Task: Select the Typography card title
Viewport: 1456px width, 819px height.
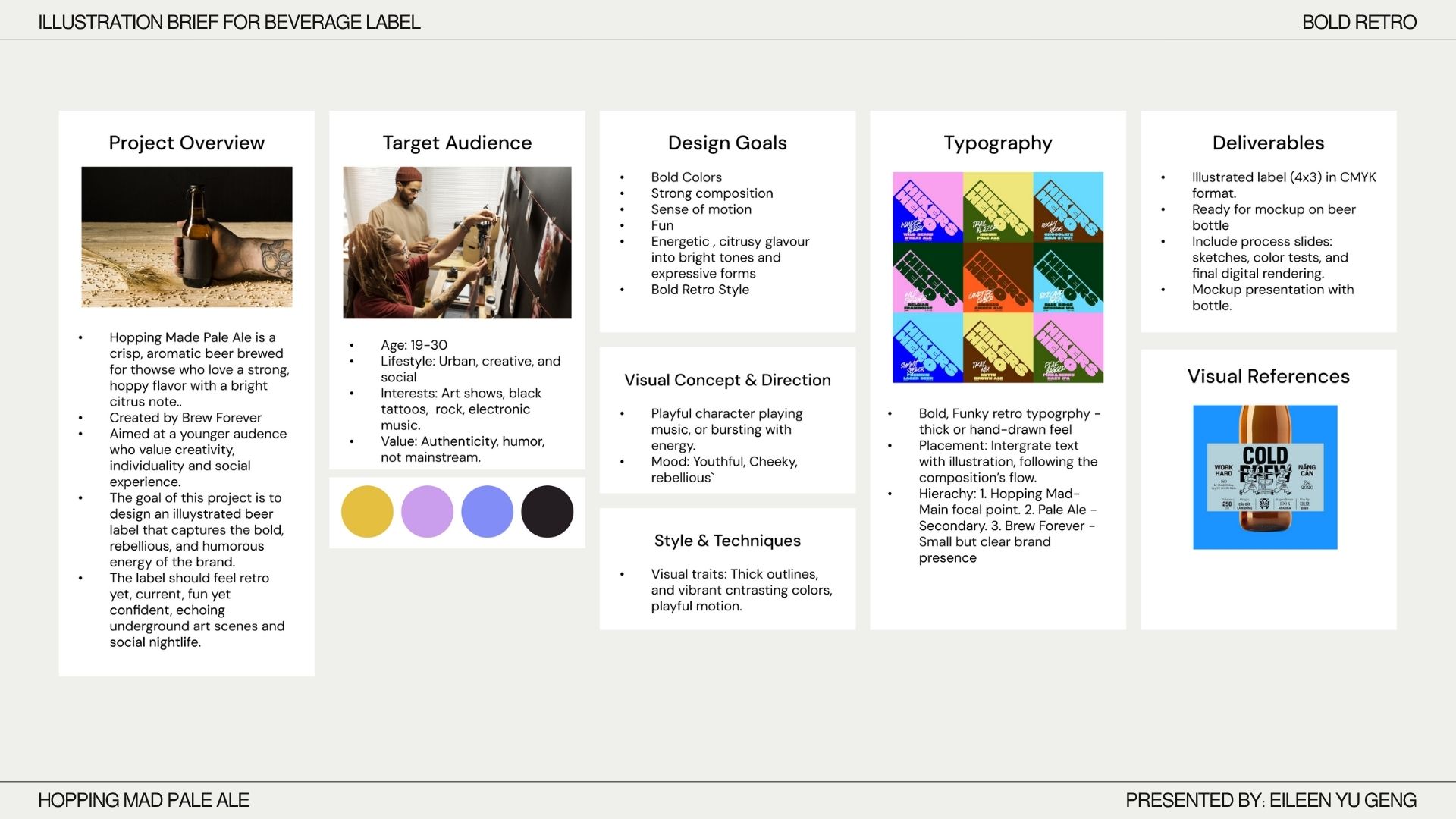Action: (x=997, y=143)
